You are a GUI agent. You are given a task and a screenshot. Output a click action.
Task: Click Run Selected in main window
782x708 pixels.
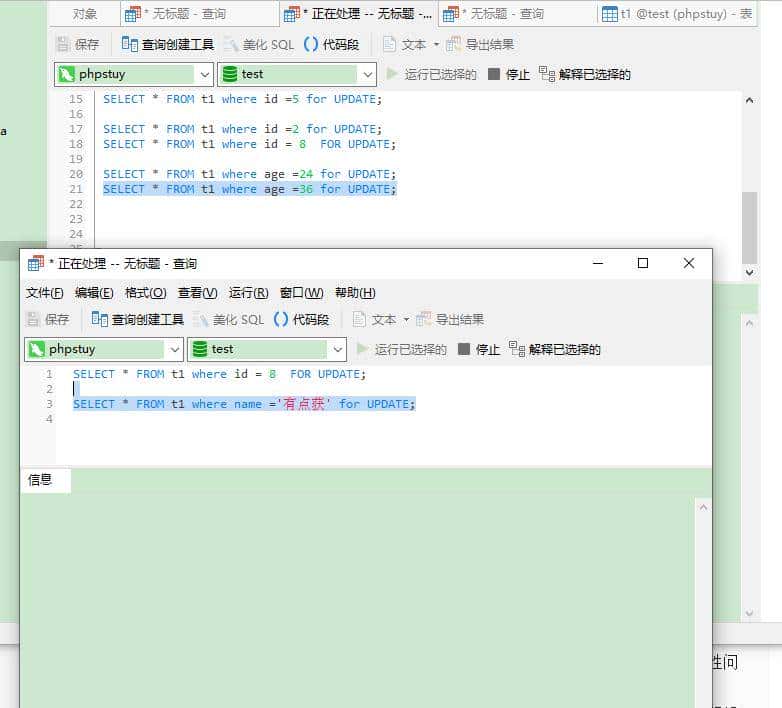[431, 74]
